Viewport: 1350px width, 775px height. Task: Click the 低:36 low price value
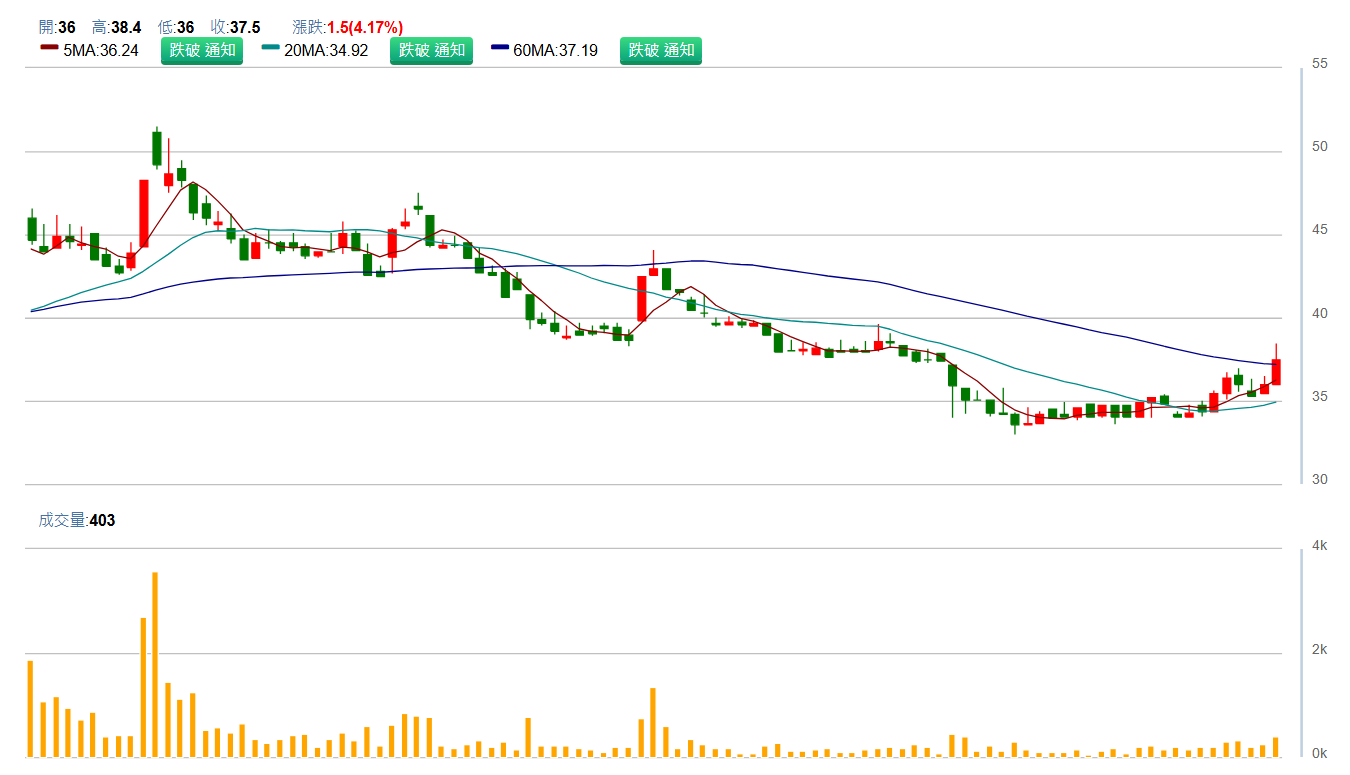tap(176, 27)
